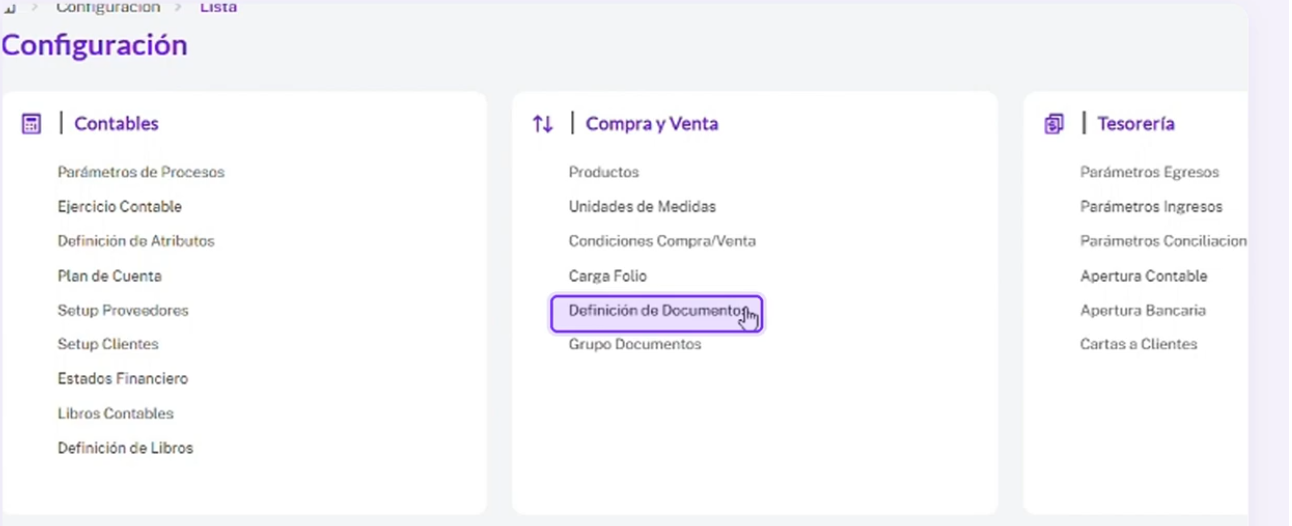The height and width of the screenshot is (526, 1292).
Task: Select Grupo Documentos
Action: [635, 344]
